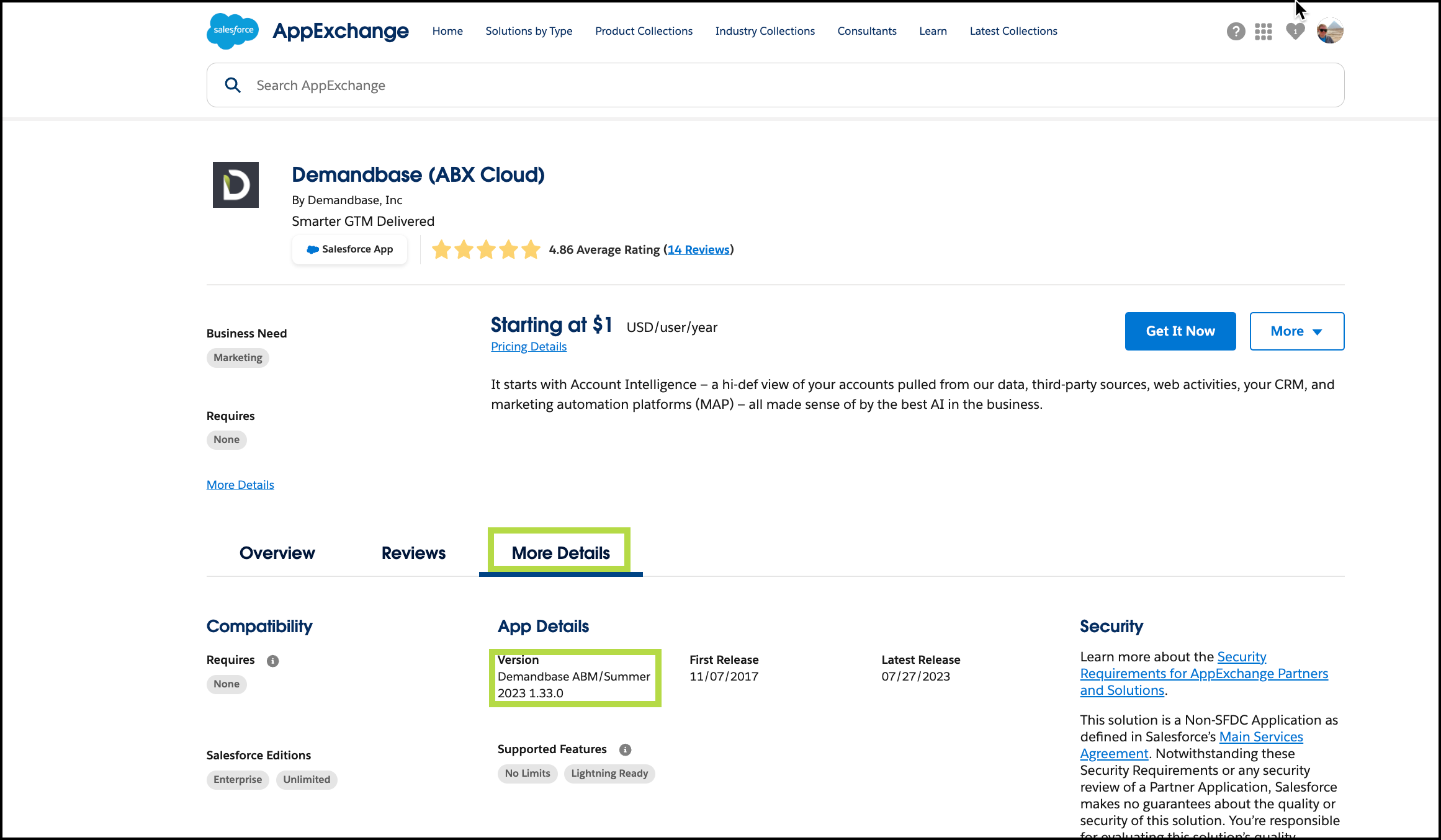Click the Get It Now button
The width and height of the screenshot is (1441, 840).
[1180, 331]
